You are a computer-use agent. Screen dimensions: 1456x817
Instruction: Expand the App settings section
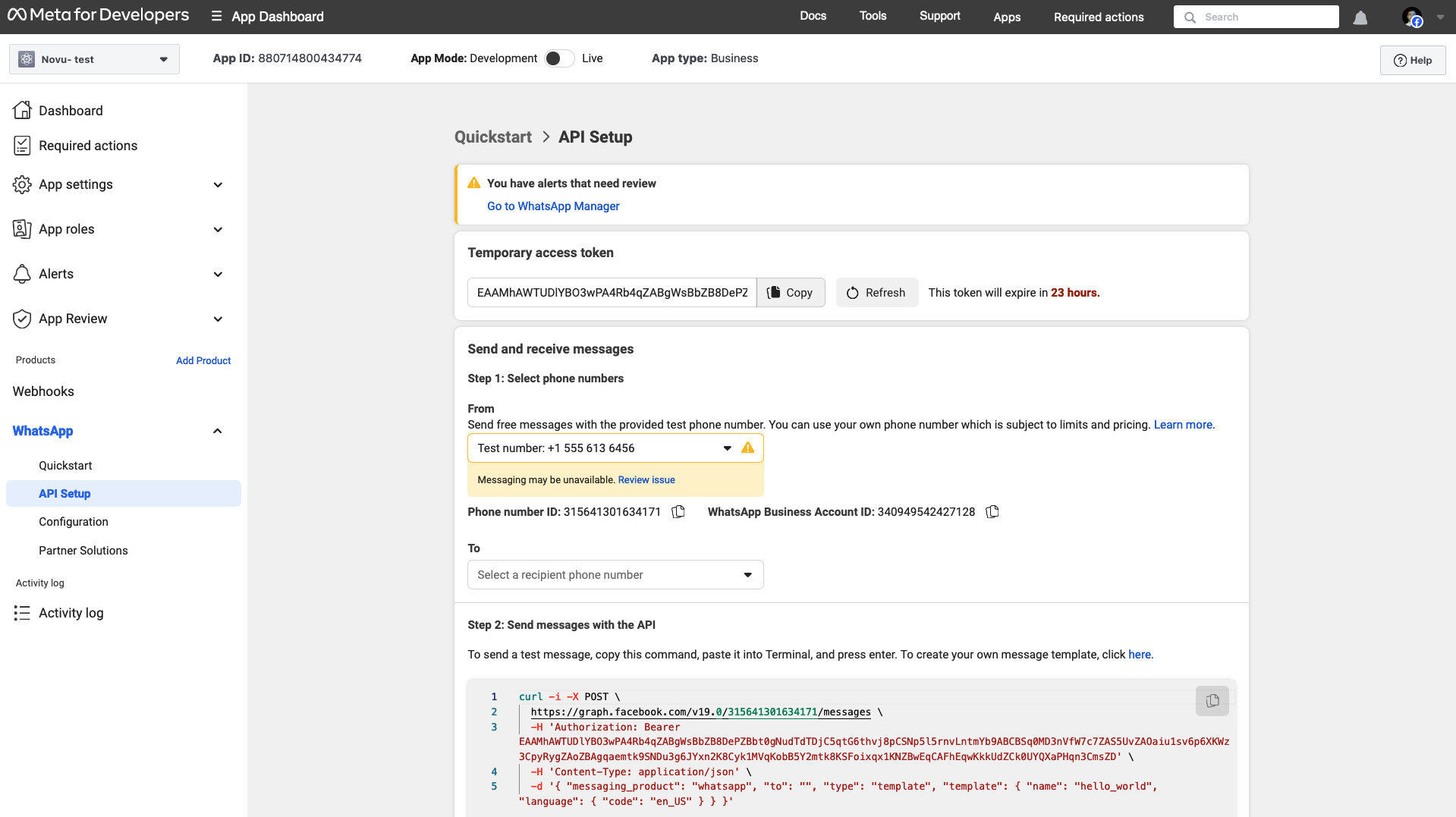pyautogui.click(x=218, y=185)
